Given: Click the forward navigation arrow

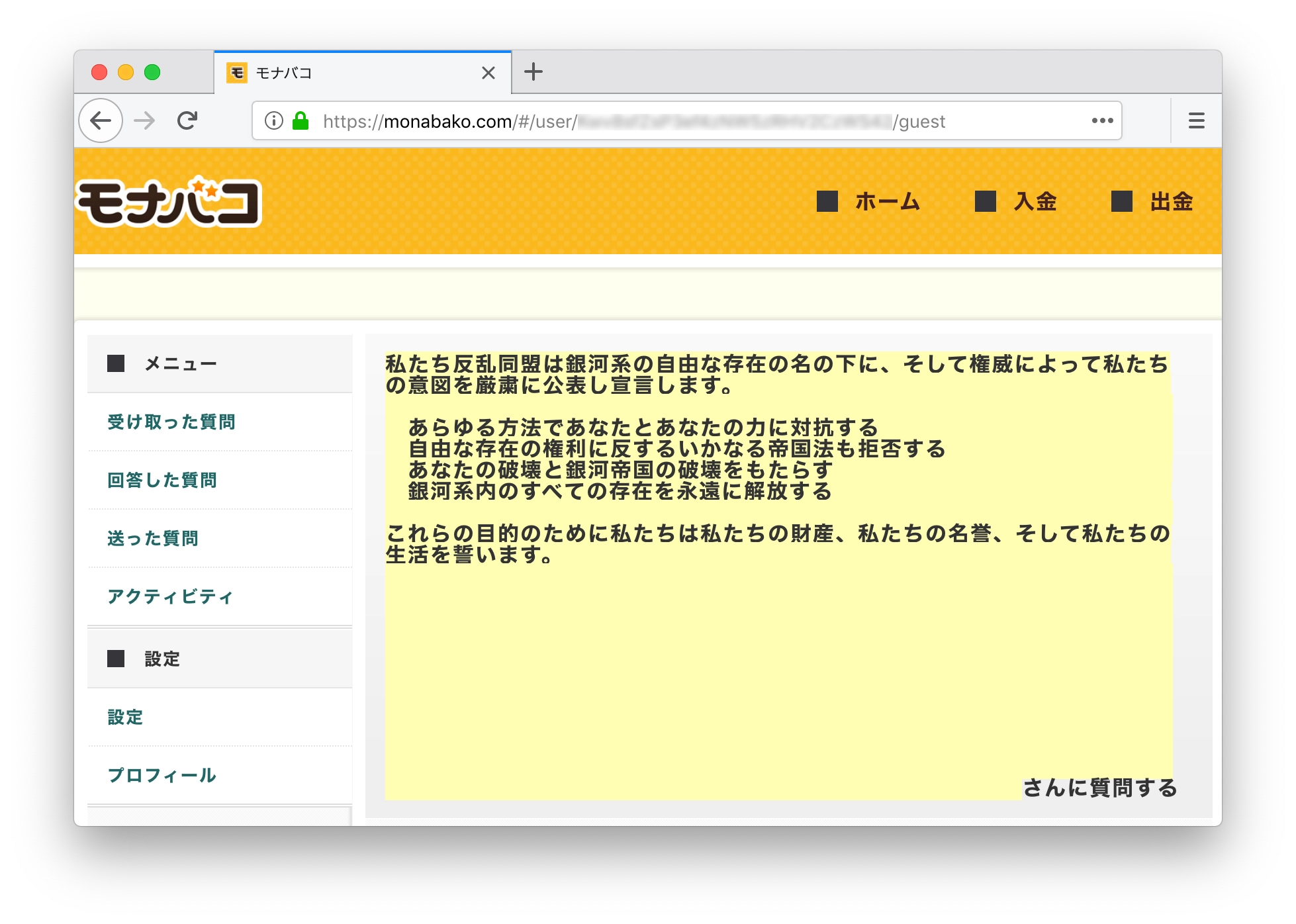Looking at the screenshot, I should (144, 120).
